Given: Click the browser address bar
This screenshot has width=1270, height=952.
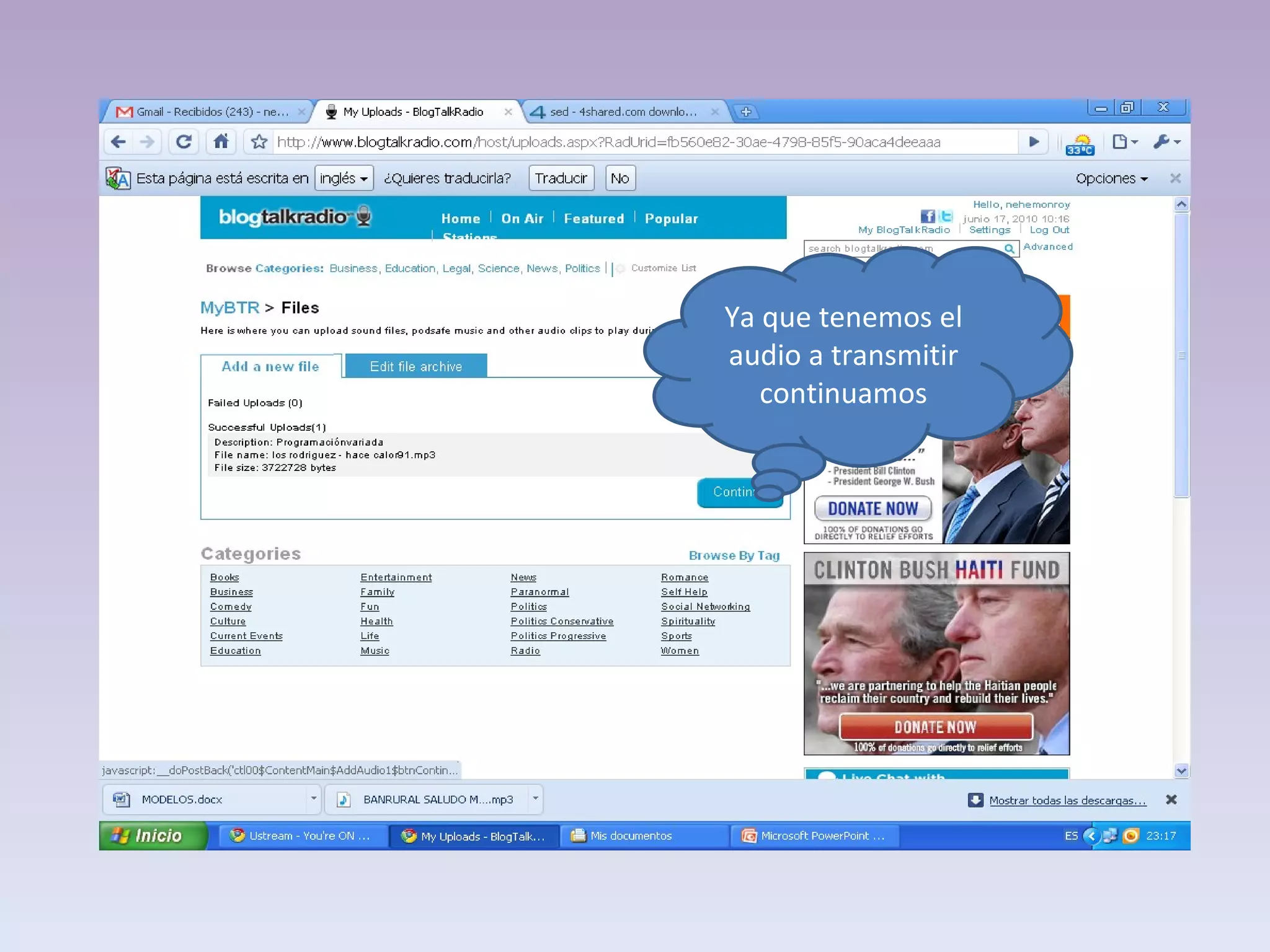Looking at the screenshot, I should click(645, 142).
